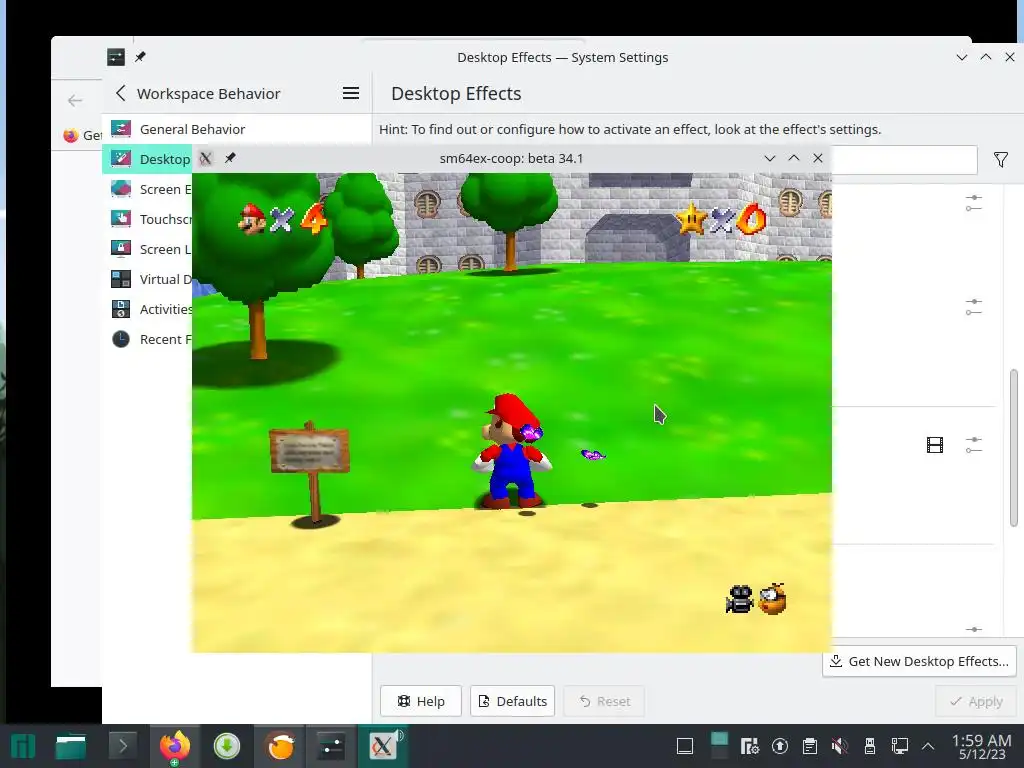Open the terminal icon in the taskbar
The image size is (1024, 768).
point(122,746)
